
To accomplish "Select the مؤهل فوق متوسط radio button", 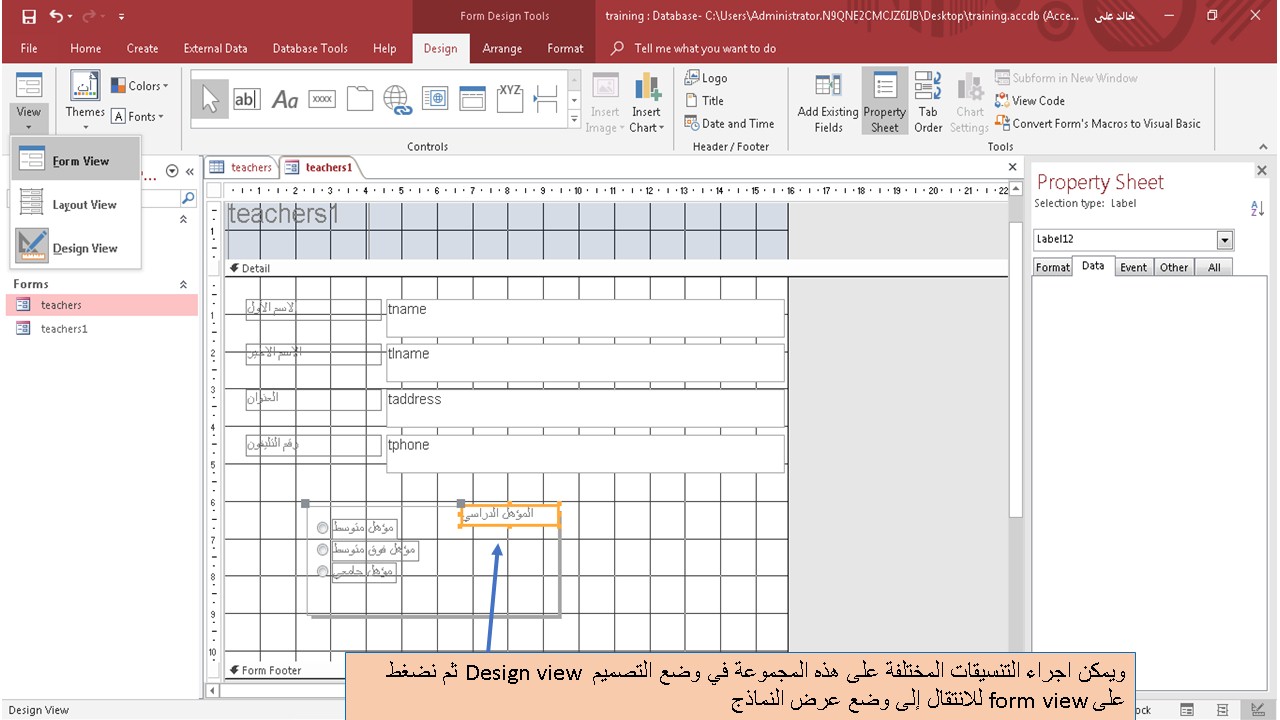I will pyautogui.click(x=322, y=549).
